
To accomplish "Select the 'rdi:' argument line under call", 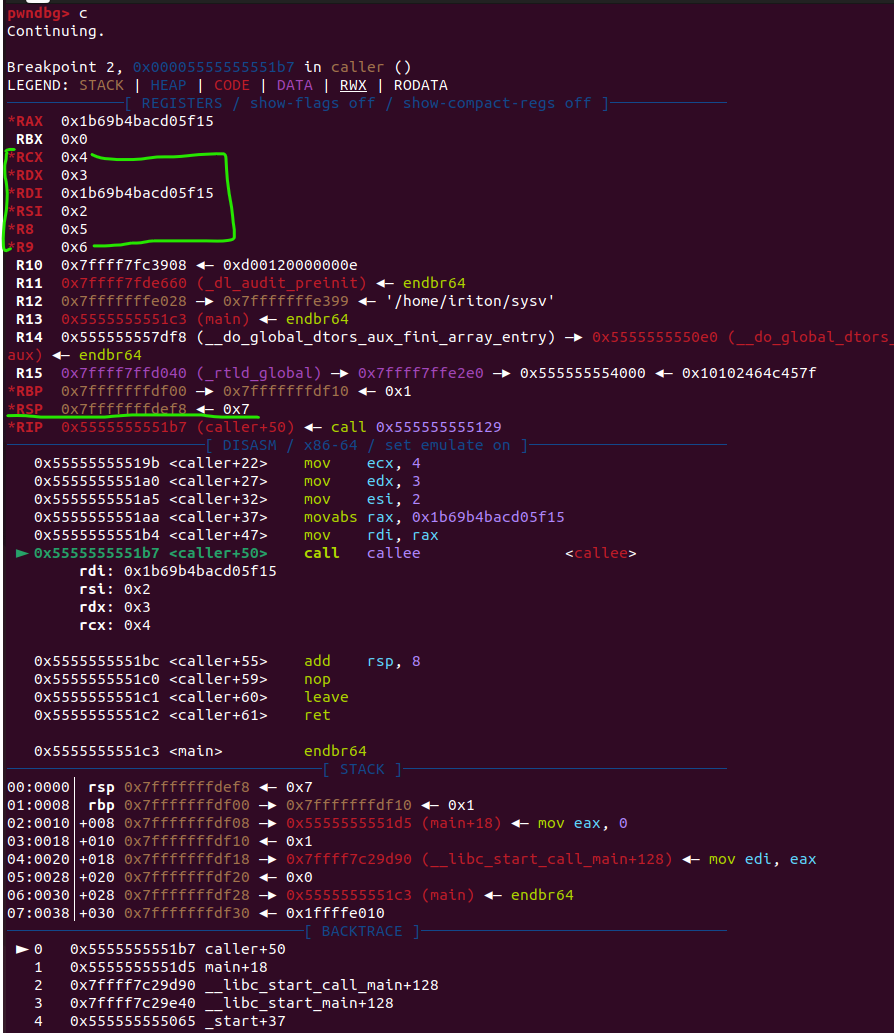I will (x=178, y=571).
